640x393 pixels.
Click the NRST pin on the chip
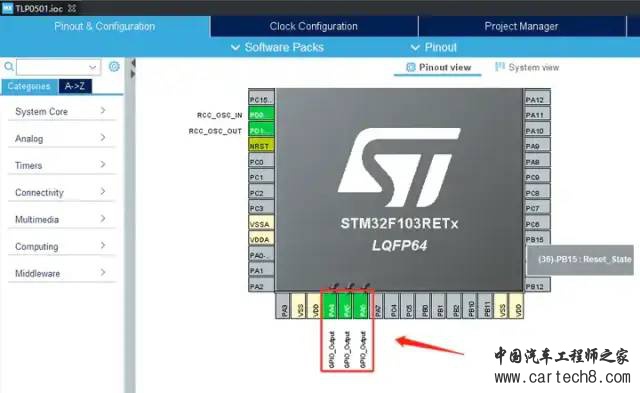[x=261, y=146]
